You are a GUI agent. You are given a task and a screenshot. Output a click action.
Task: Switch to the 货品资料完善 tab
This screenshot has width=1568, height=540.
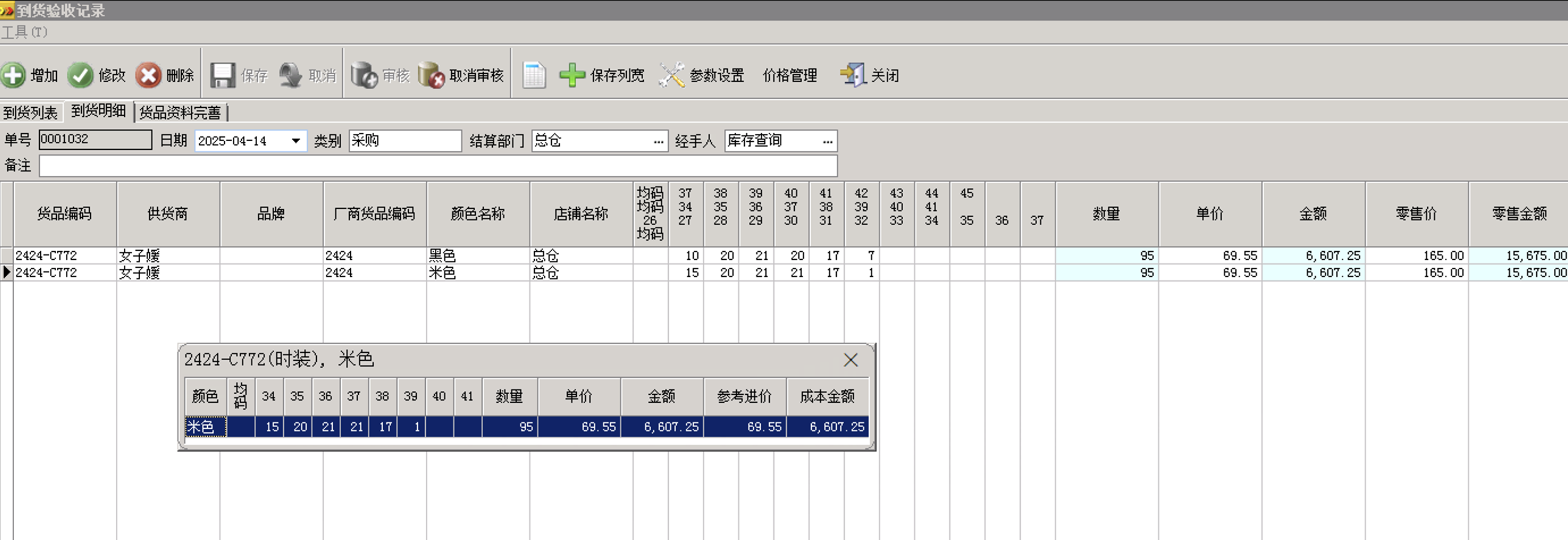[x=180, y=112]
